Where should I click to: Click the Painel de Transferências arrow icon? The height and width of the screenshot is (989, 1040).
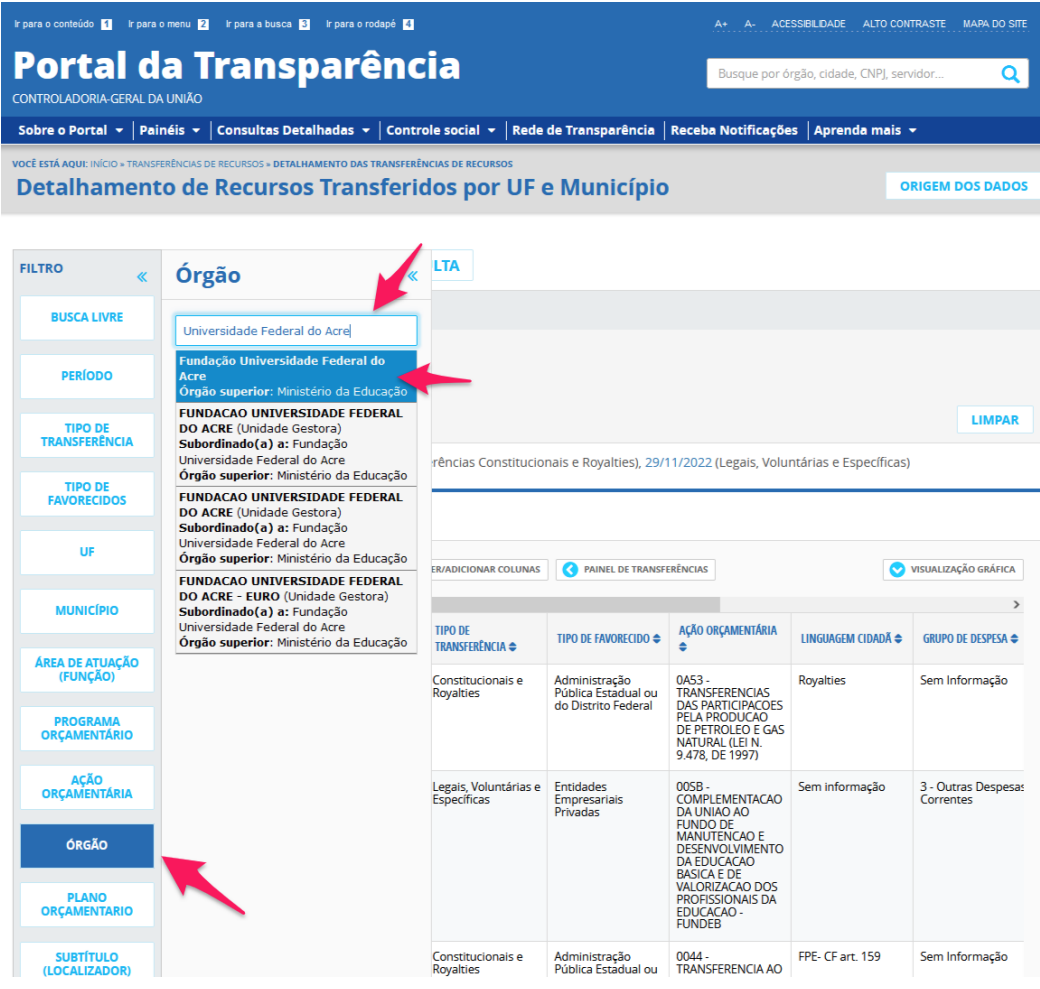[x=570, y=569]
